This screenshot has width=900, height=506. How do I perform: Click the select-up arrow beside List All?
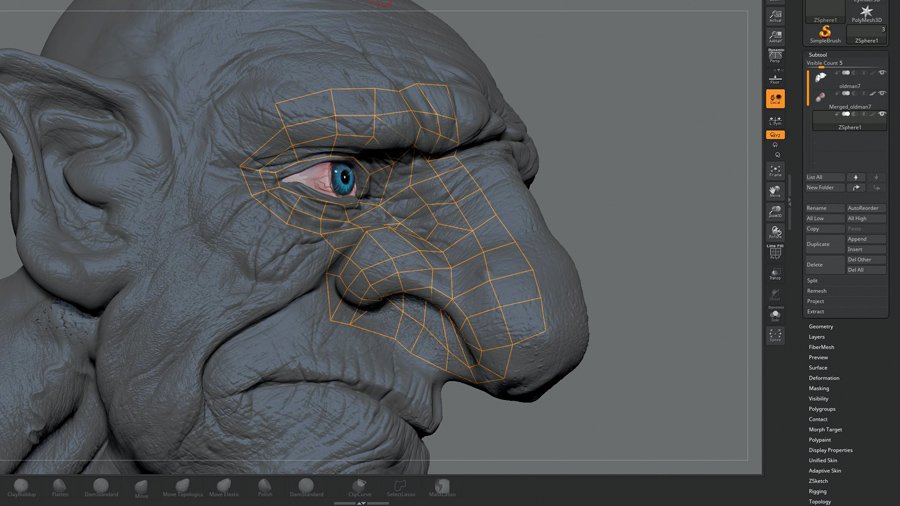point(856,177)
